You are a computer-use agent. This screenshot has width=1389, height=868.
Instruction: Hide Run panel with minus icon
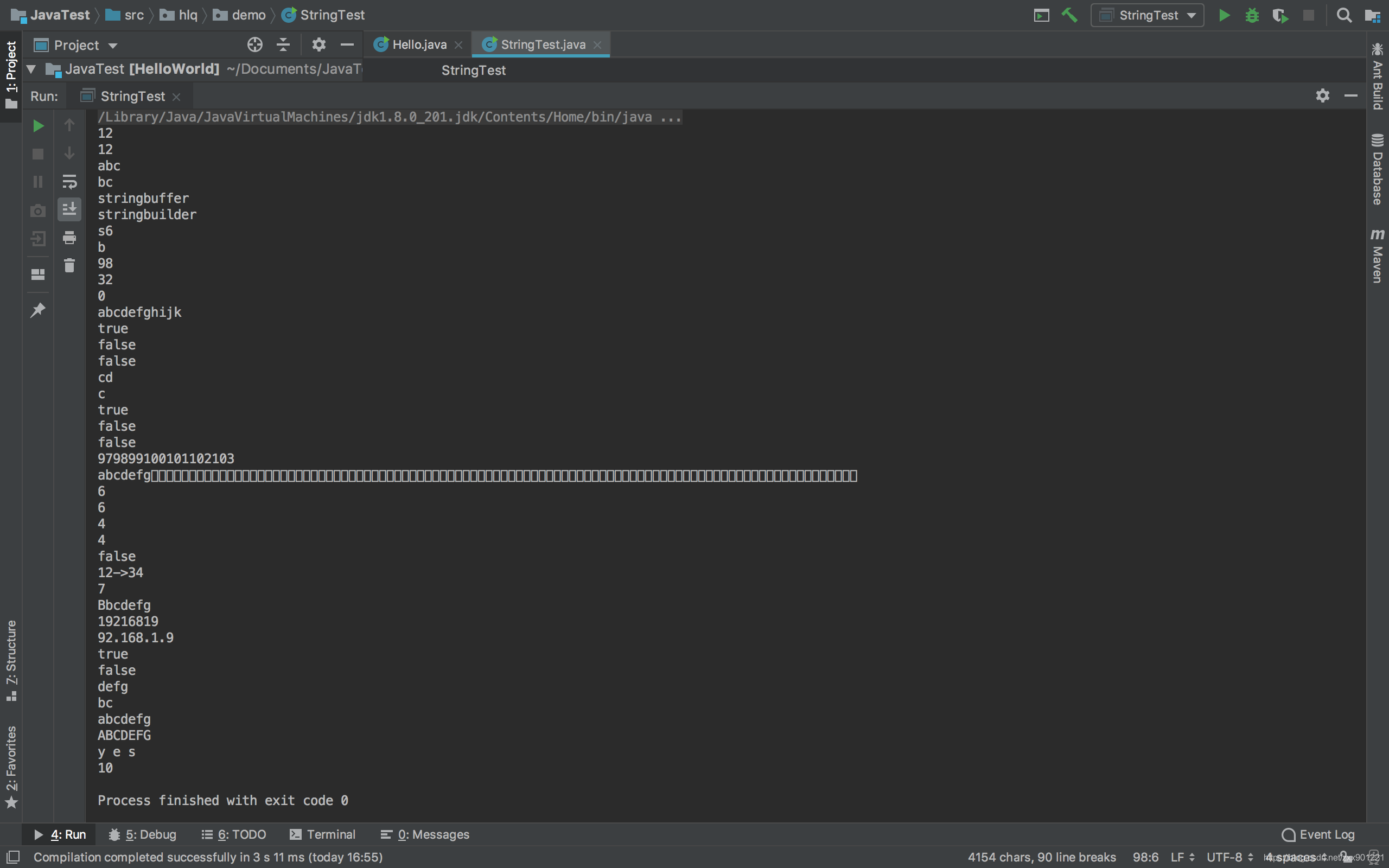tap(1350, 95)
